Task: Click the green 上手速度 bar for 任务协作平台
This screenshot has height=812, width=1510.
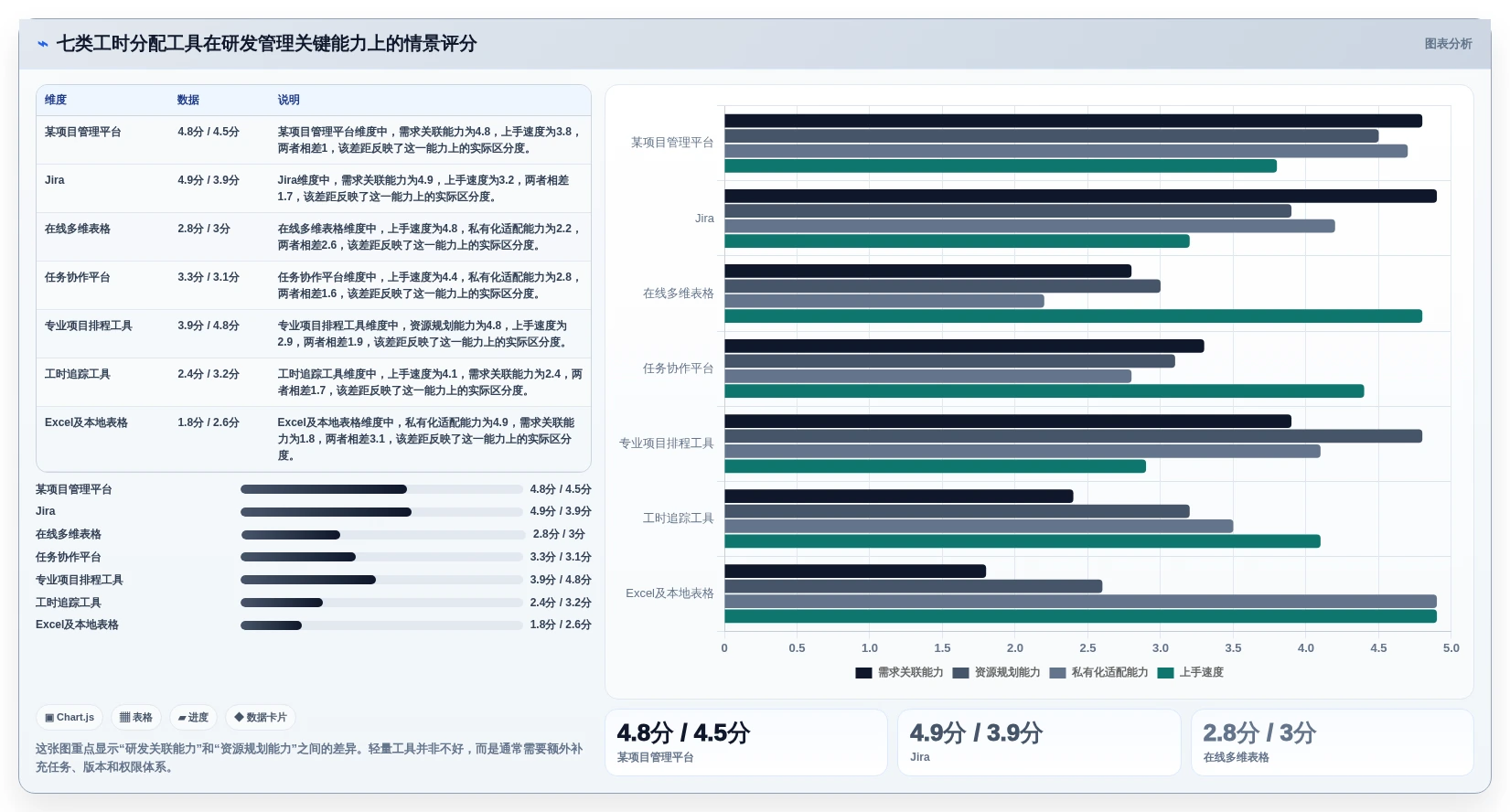Action: coord(1044,391)
